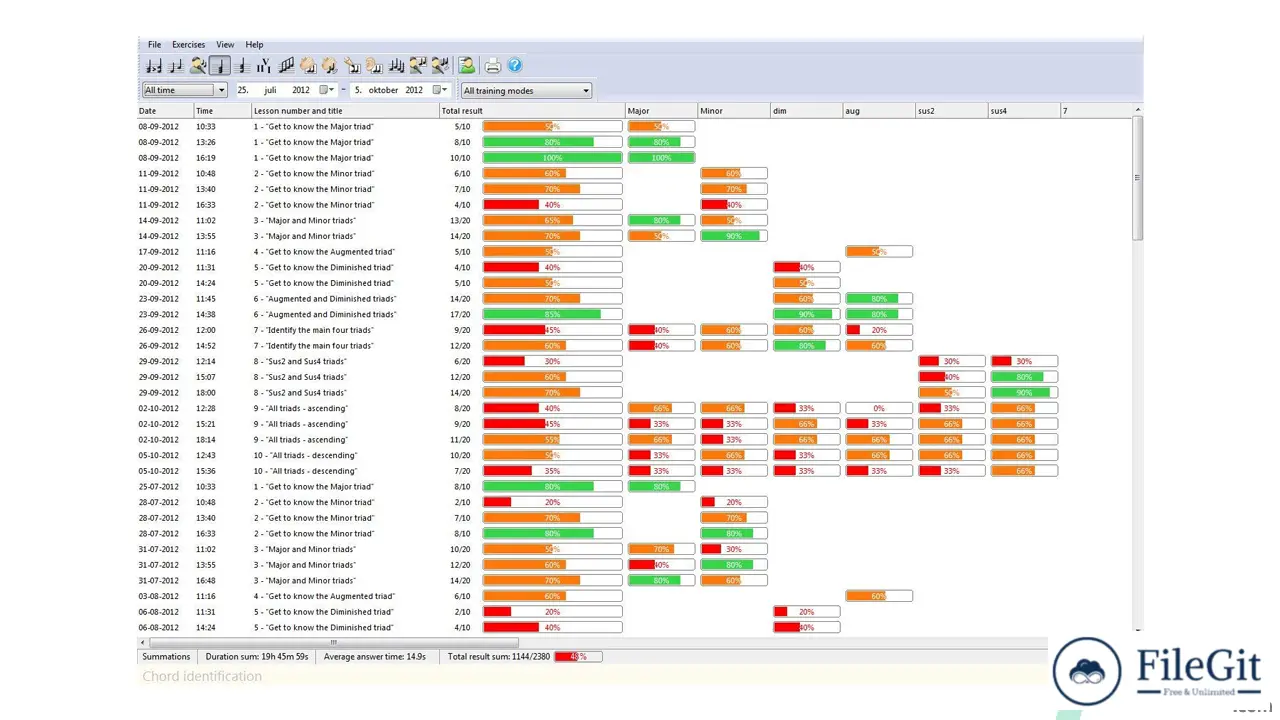
Task: Open the File menu
Action: coord(154,45)
